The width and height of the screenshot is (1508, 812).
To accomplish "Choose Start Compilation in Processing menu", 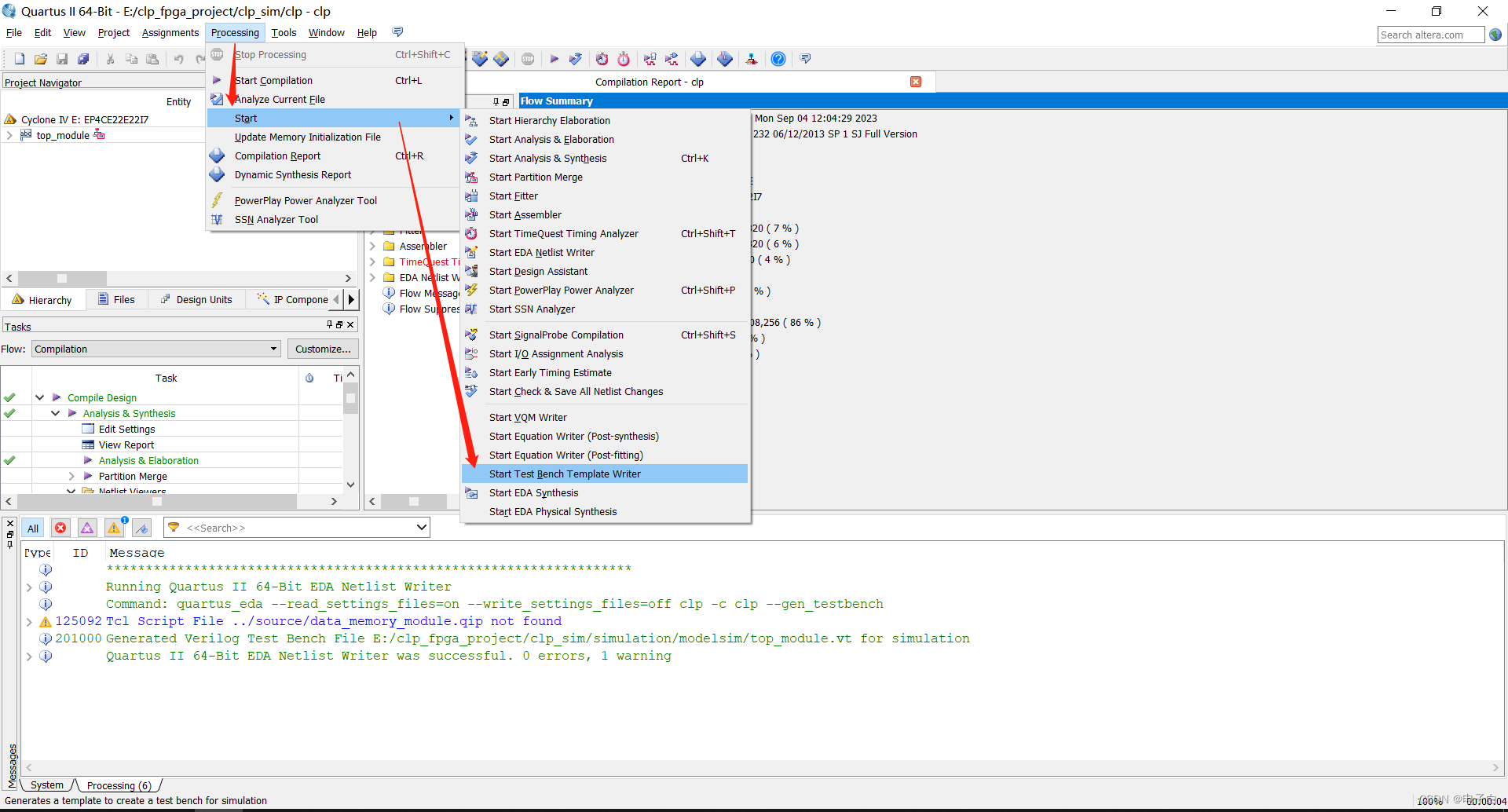I will tap(335, 80).
